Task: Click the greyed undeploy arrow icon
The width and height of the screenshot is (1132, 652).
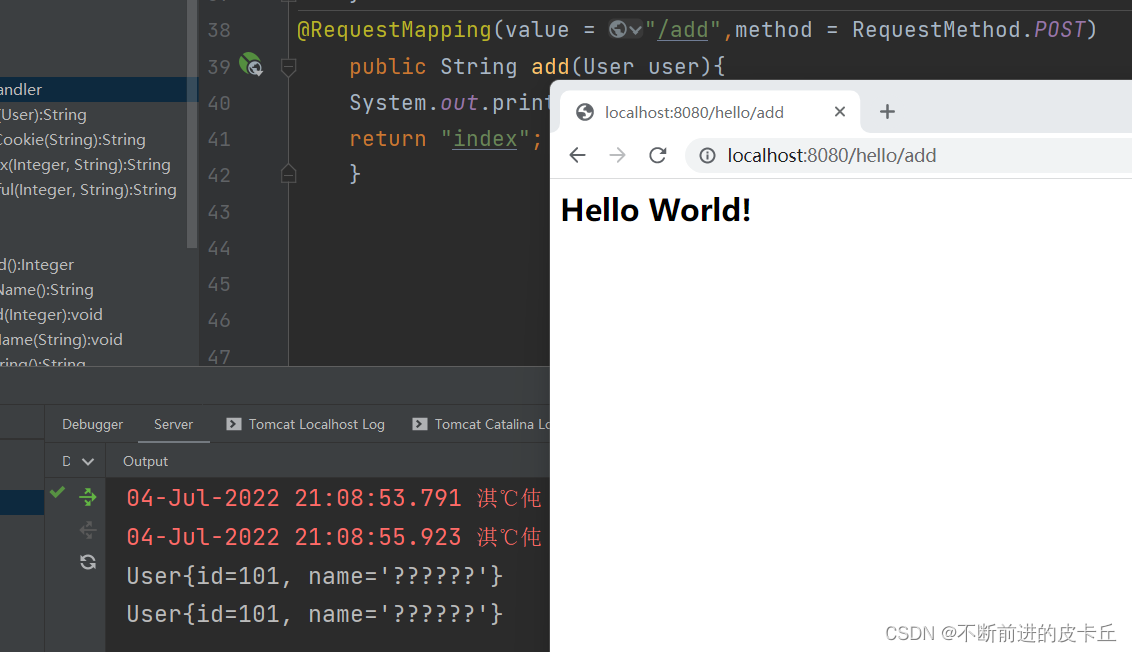Action: 88,530
